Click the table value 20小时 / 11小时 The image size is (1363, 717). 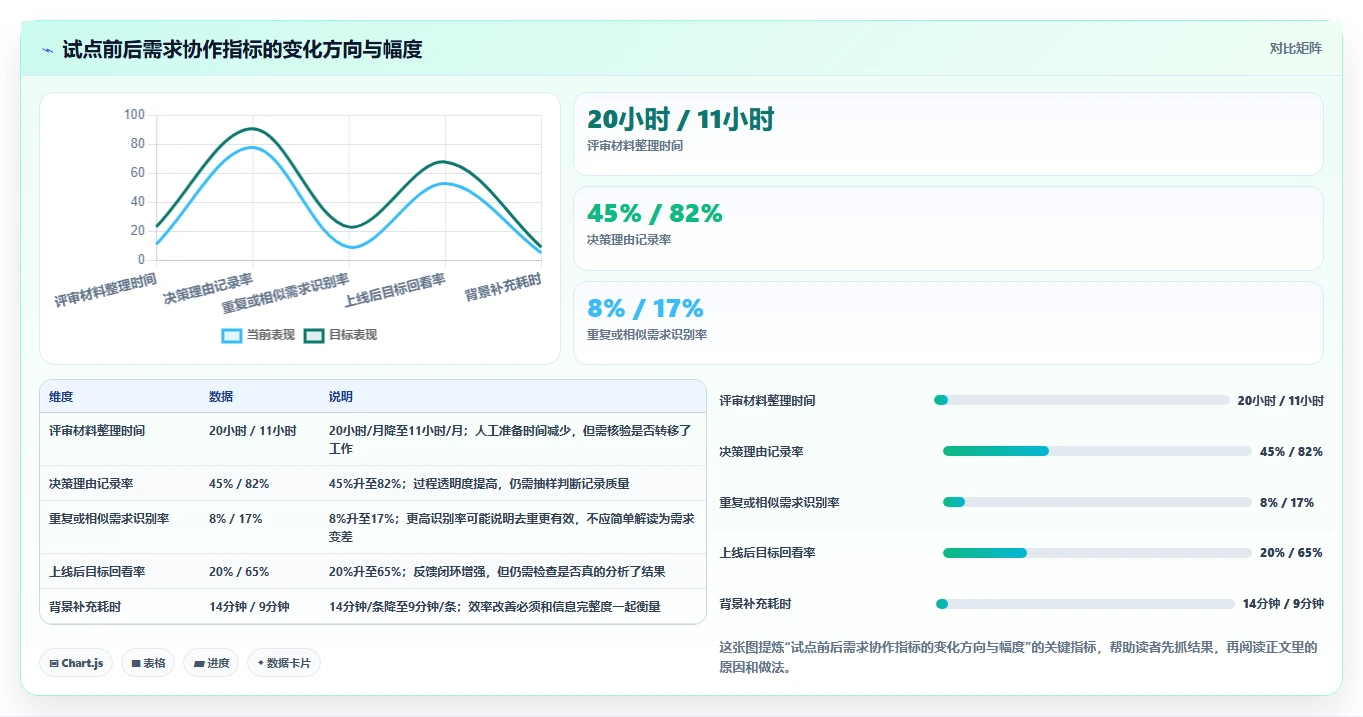253,431
